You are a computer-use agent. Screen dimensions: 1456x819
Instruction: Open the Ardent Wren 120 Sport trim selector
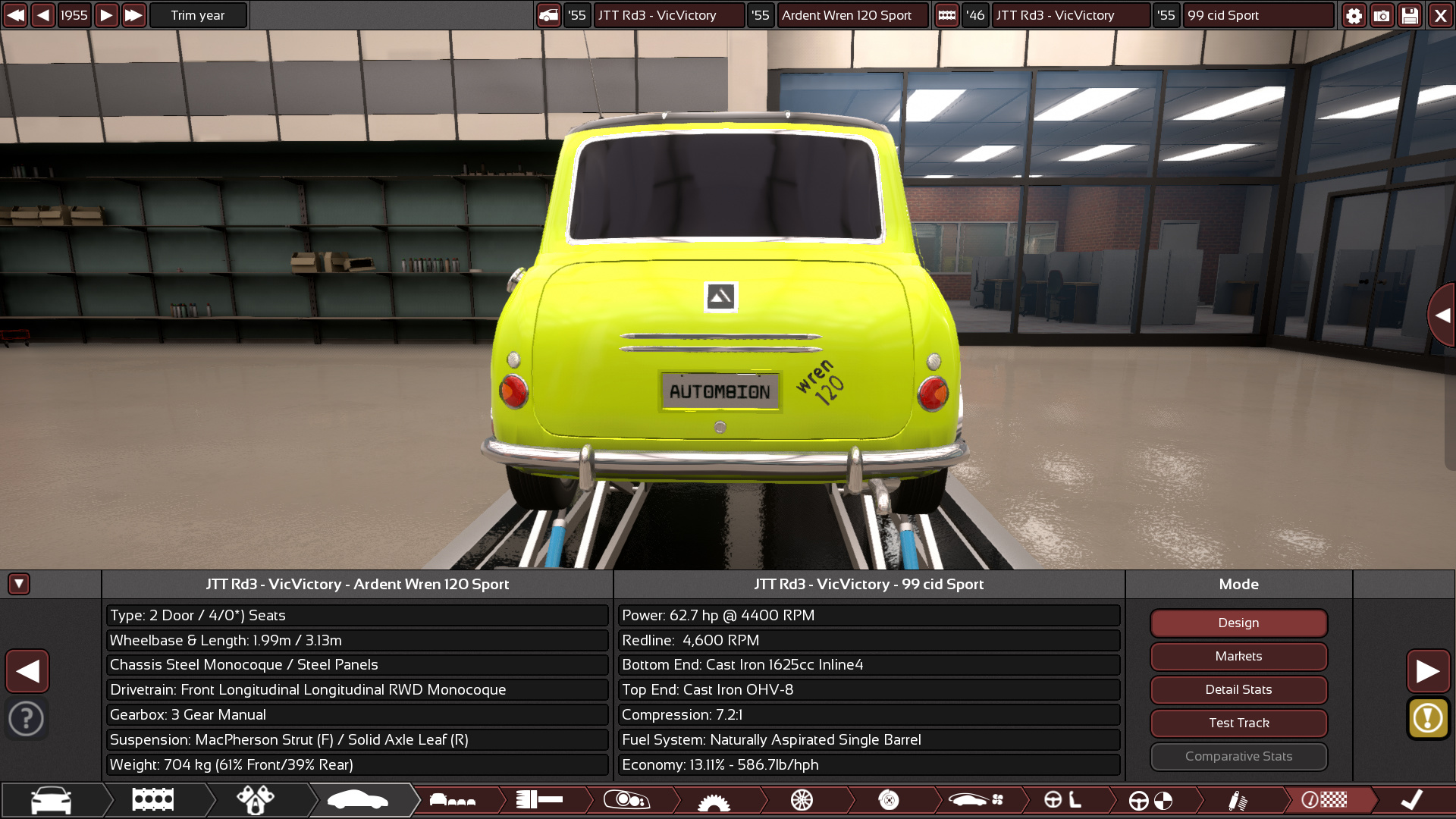[x=852, y=15]
